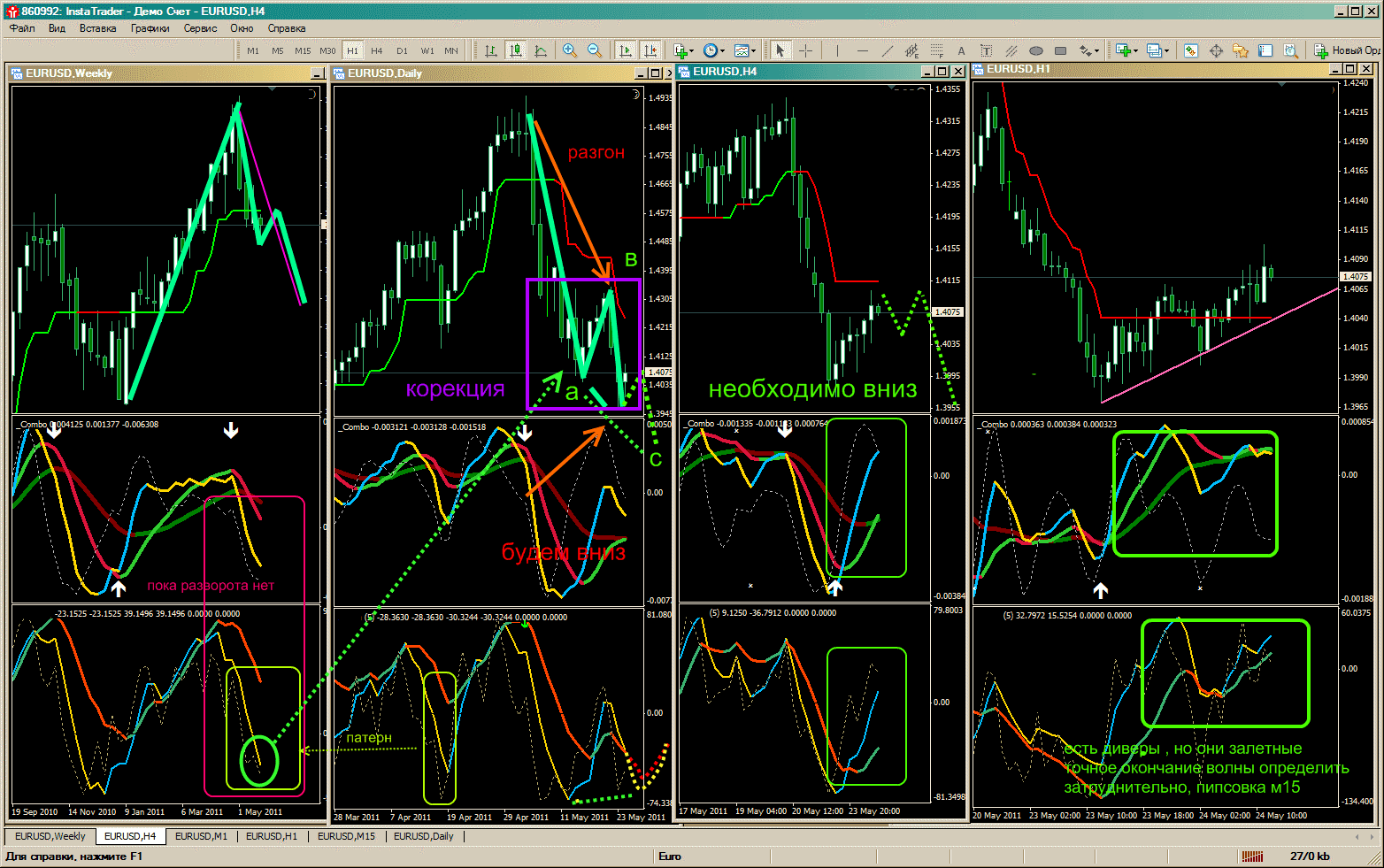Zoom in on the chart

(x=570, y=50)
